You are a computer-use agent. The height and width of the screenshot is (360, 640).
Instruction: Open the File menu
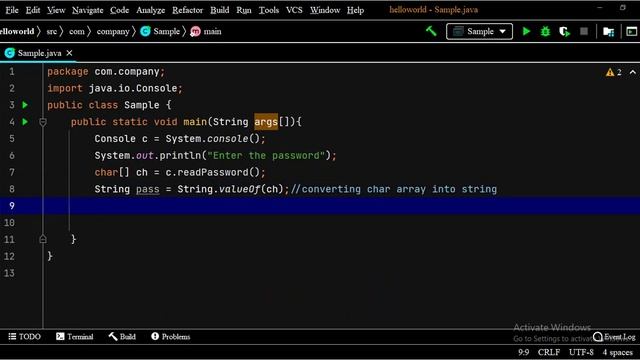pyautogui.click(x=12, y=10)
